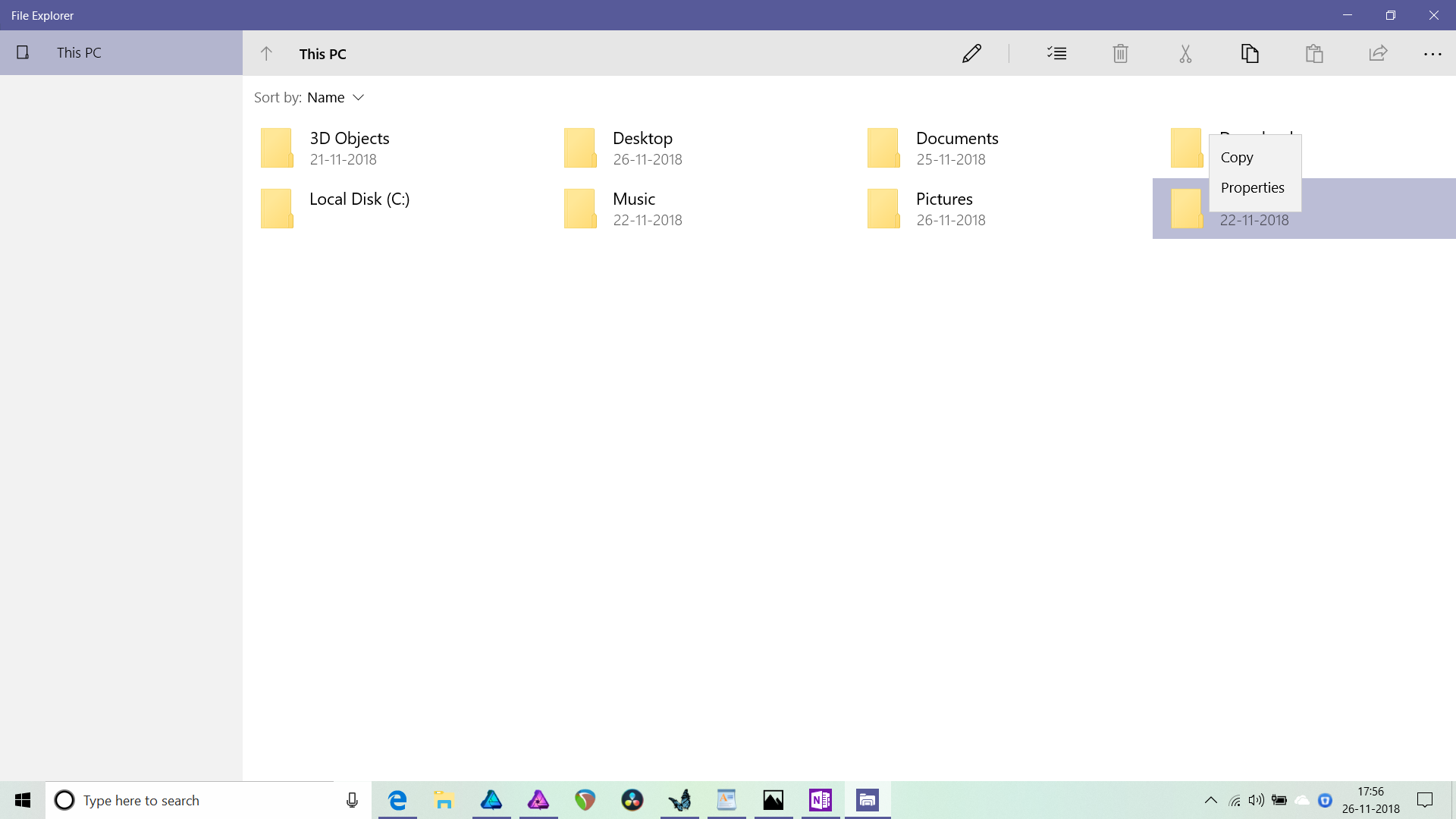Viewport: 1456px width, 819px height.
Task: Click the Copy icon in toolbar
Action: (x=1250, y=53)
